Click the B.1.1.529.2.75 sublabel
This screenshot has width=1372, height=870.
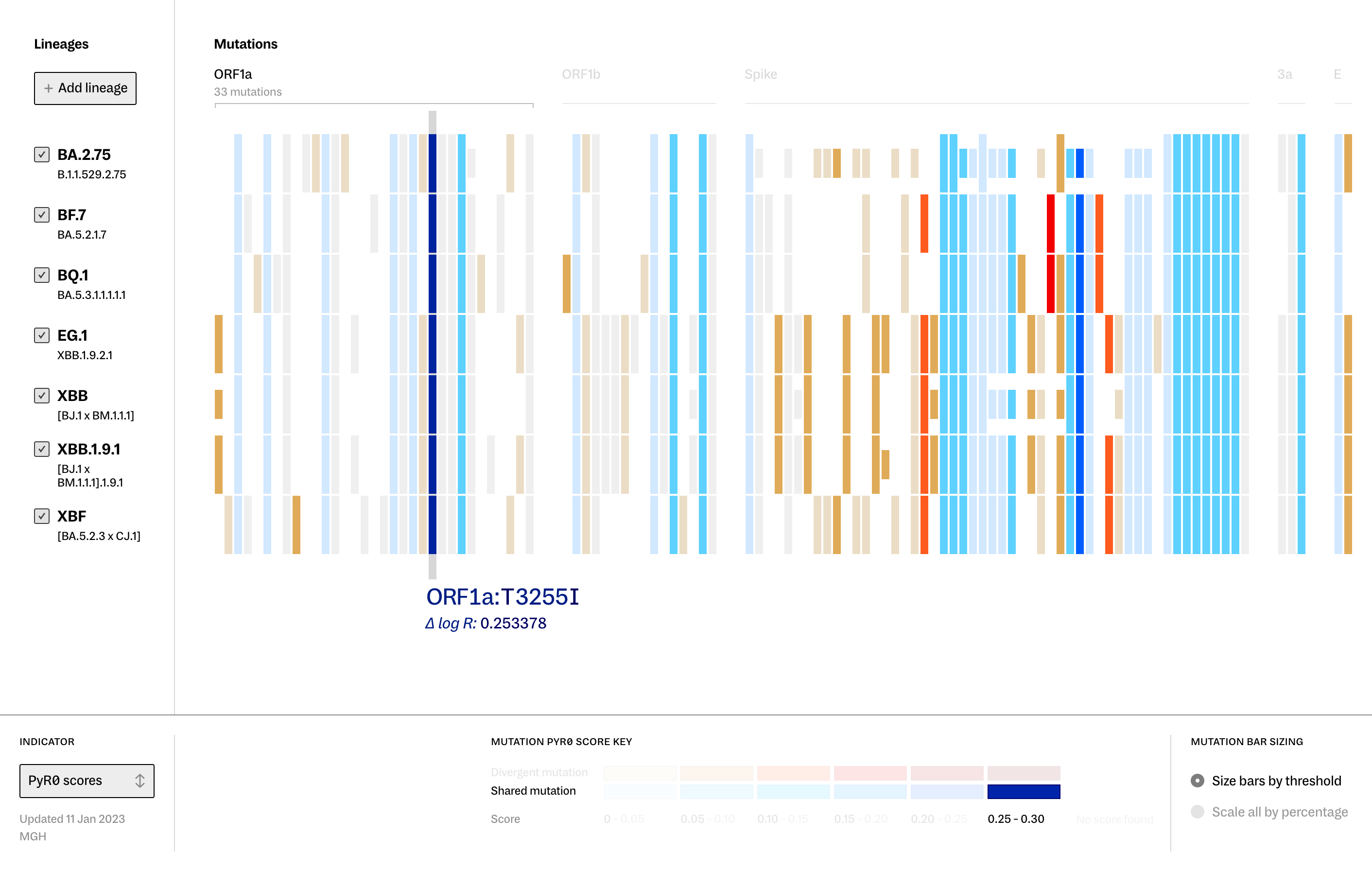(92, 175)
